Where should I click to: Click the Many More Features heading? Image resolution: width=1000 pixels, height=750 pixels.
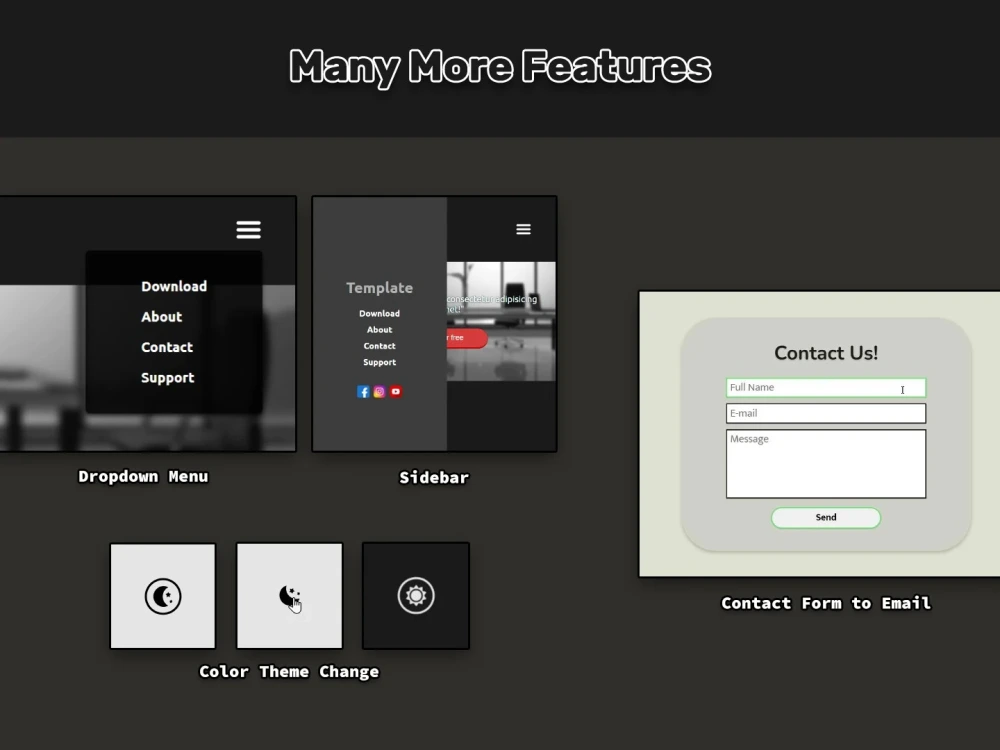click(x=500, y=67)
